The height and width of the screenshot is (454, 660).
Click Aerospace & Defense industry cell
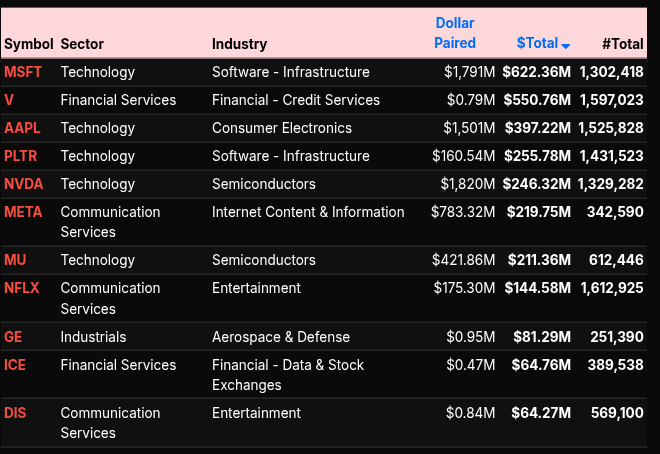[x=281, y=337]
